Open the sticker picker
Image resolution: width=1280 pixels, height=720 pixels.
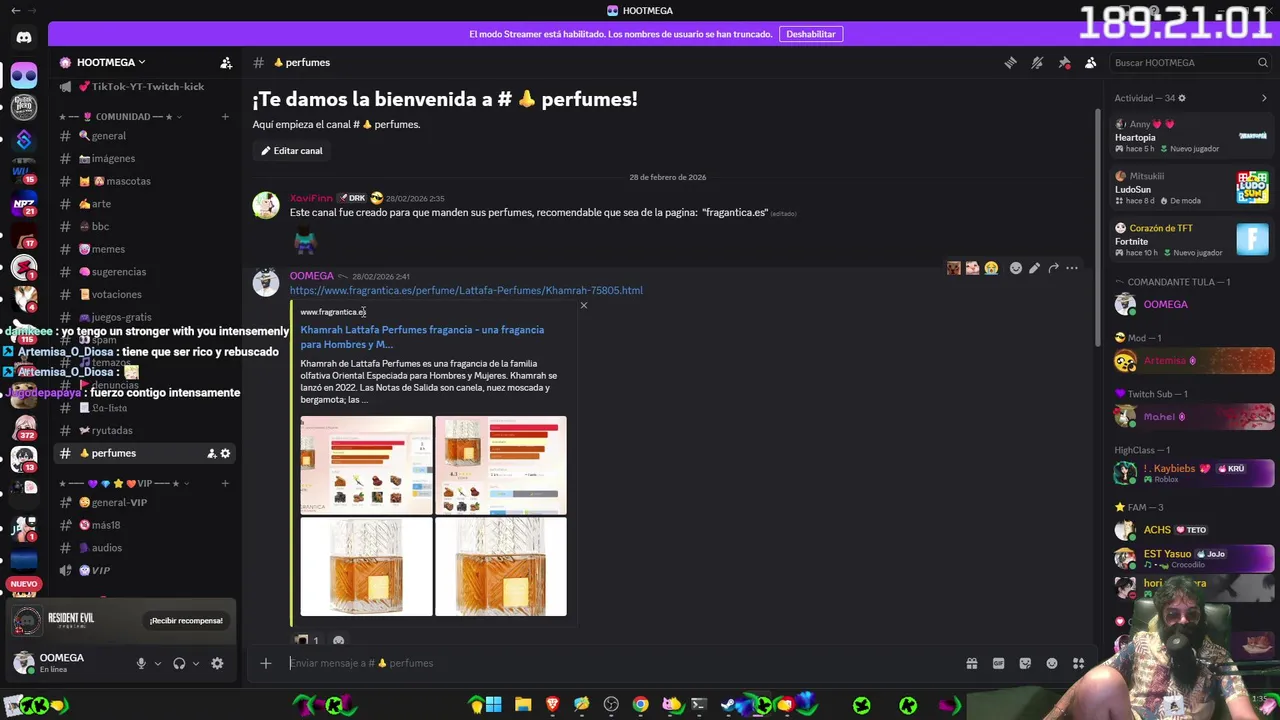coord(1025,663)
